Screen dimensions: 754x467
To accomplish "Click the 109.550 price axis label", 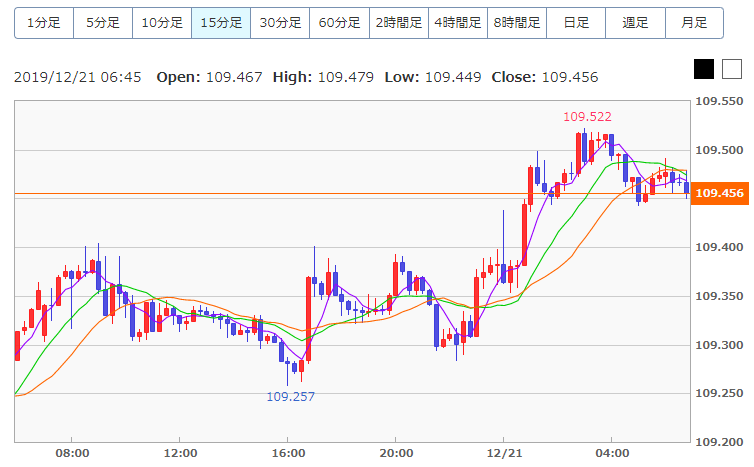I will (721, 102).
